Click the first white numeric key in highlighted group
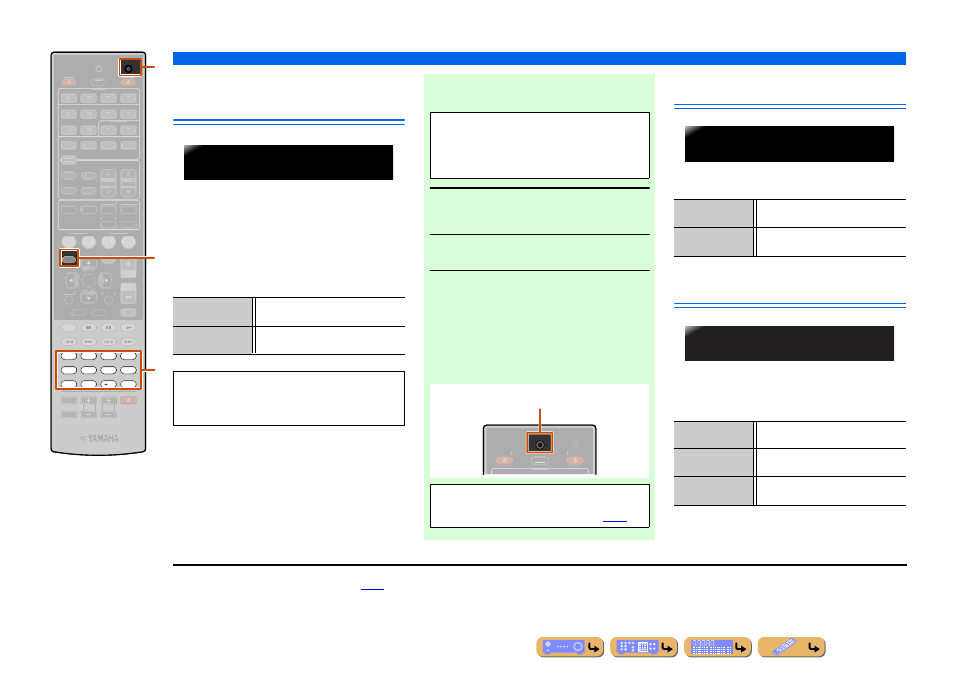 (69, 356)
